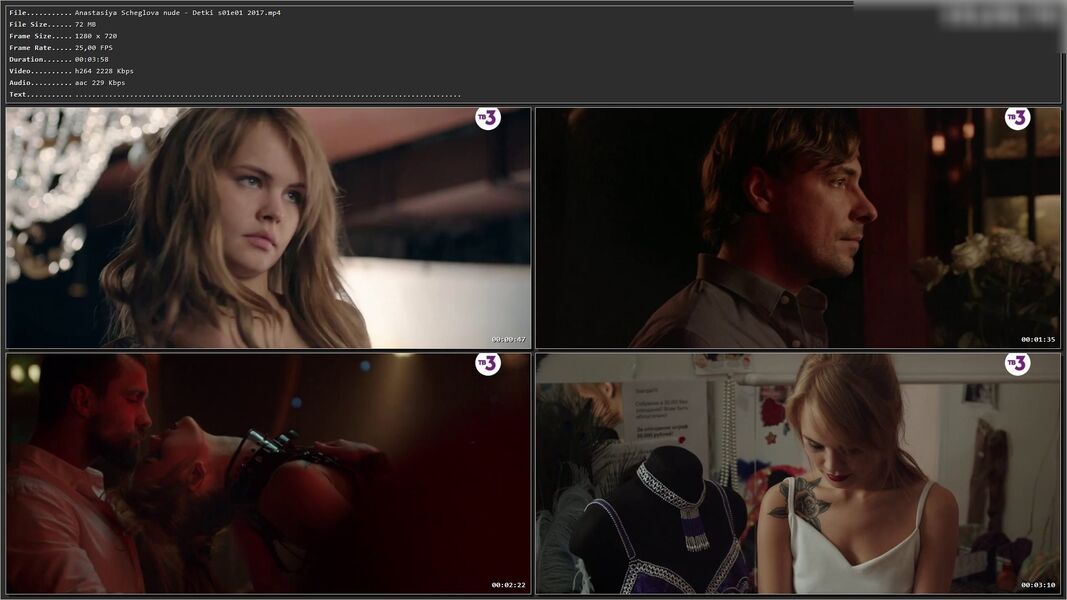Click the thumbnail timestamped 00:01:35
Screen dimensions: 1067x600
(798, 228)
